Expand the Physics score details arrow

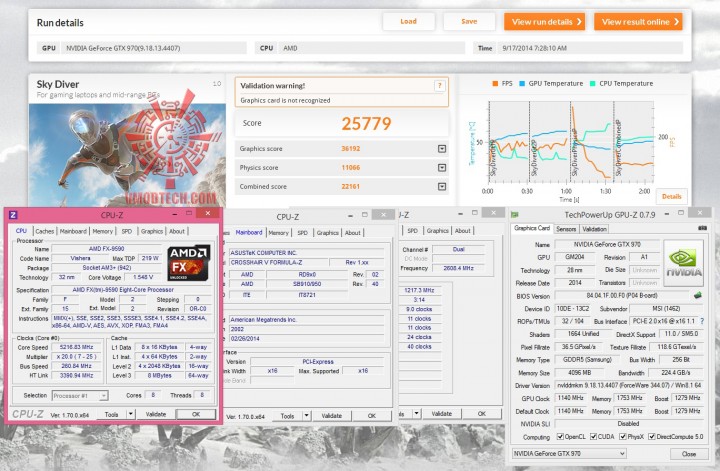coord(442,168)
